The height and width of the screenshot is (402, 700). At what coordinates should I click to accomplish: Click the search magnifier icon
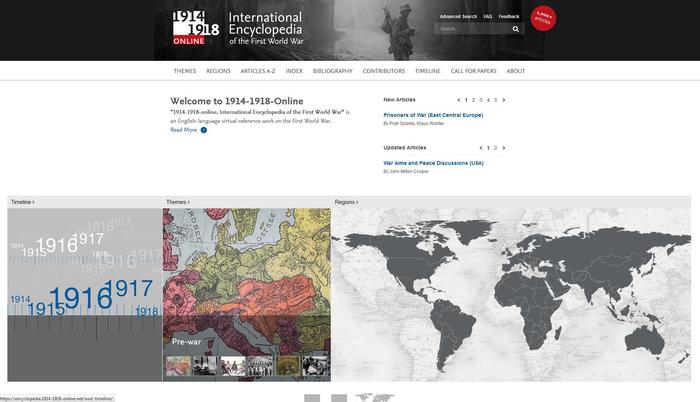516,29
